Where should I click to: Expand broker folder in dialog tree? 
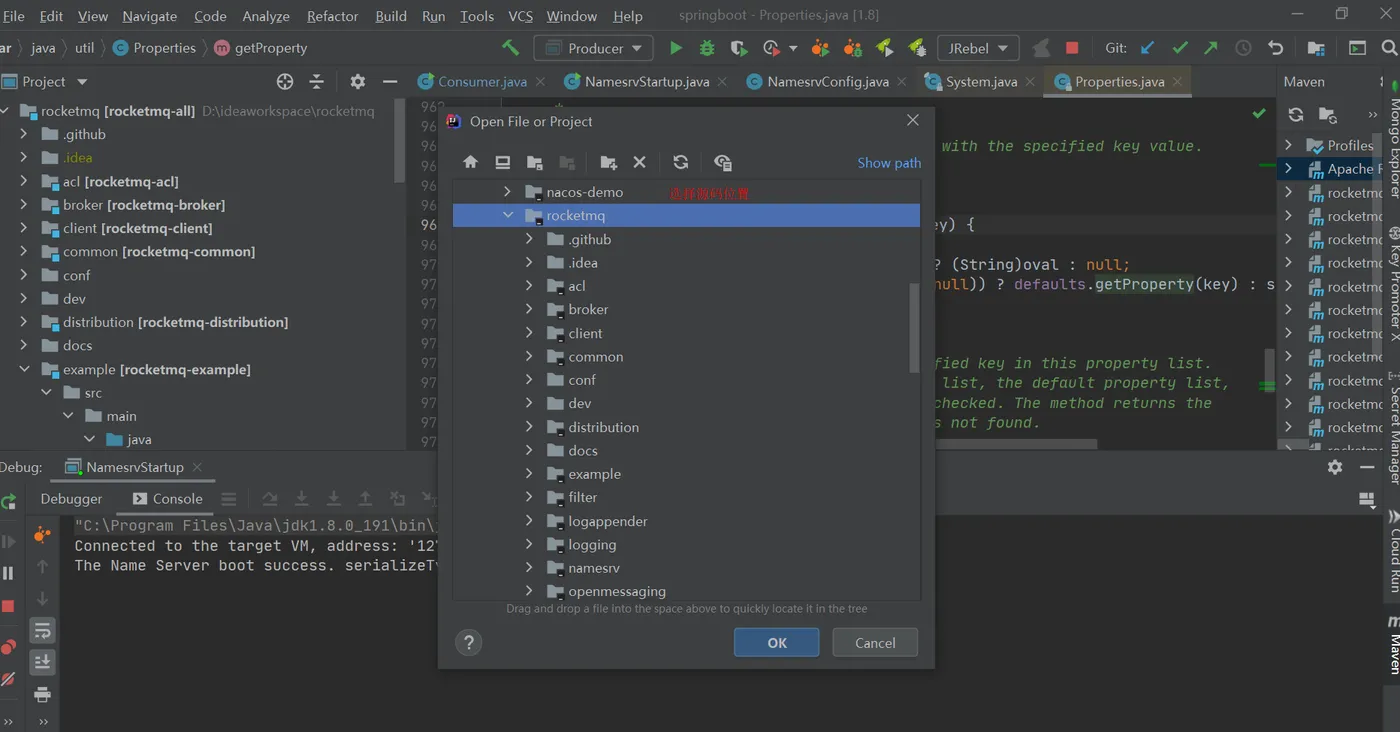click(529, 309)
